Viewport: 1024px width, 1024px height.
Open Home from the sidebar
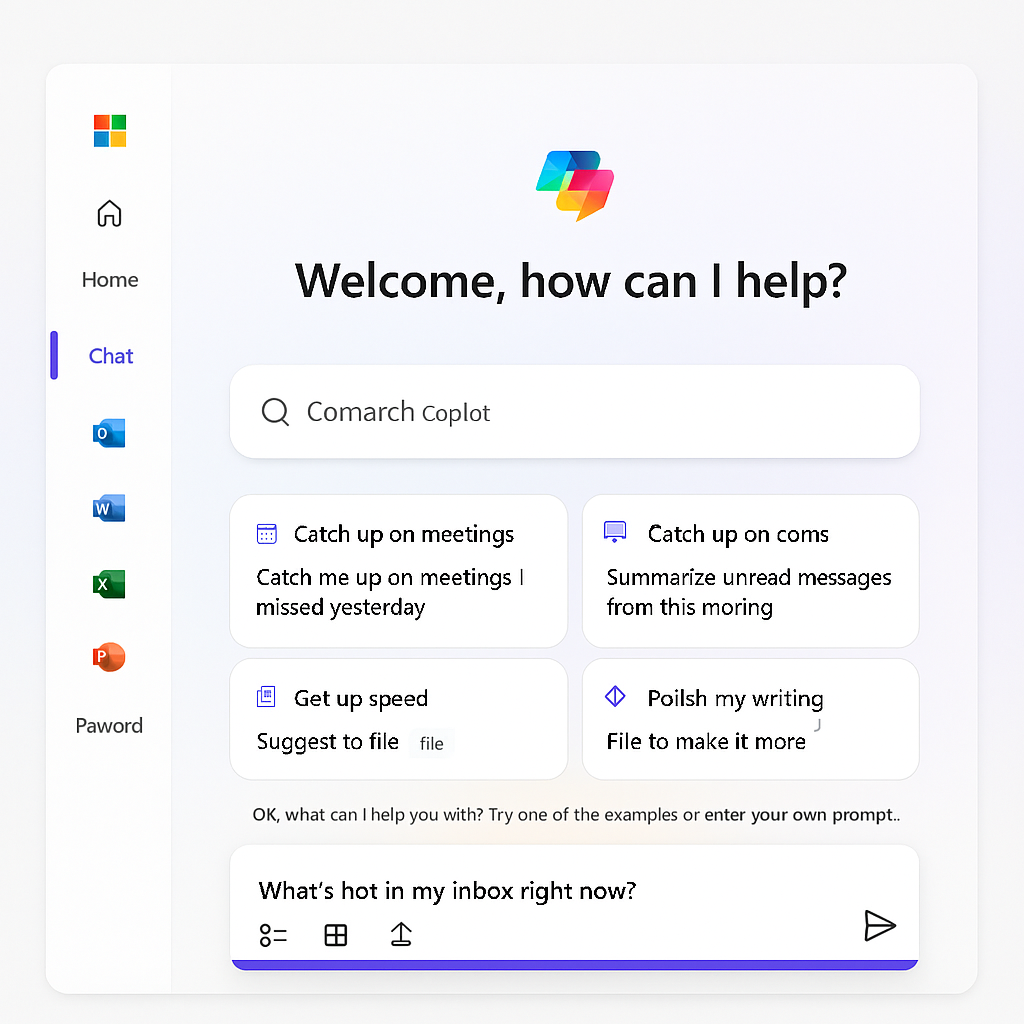(109, 213)
